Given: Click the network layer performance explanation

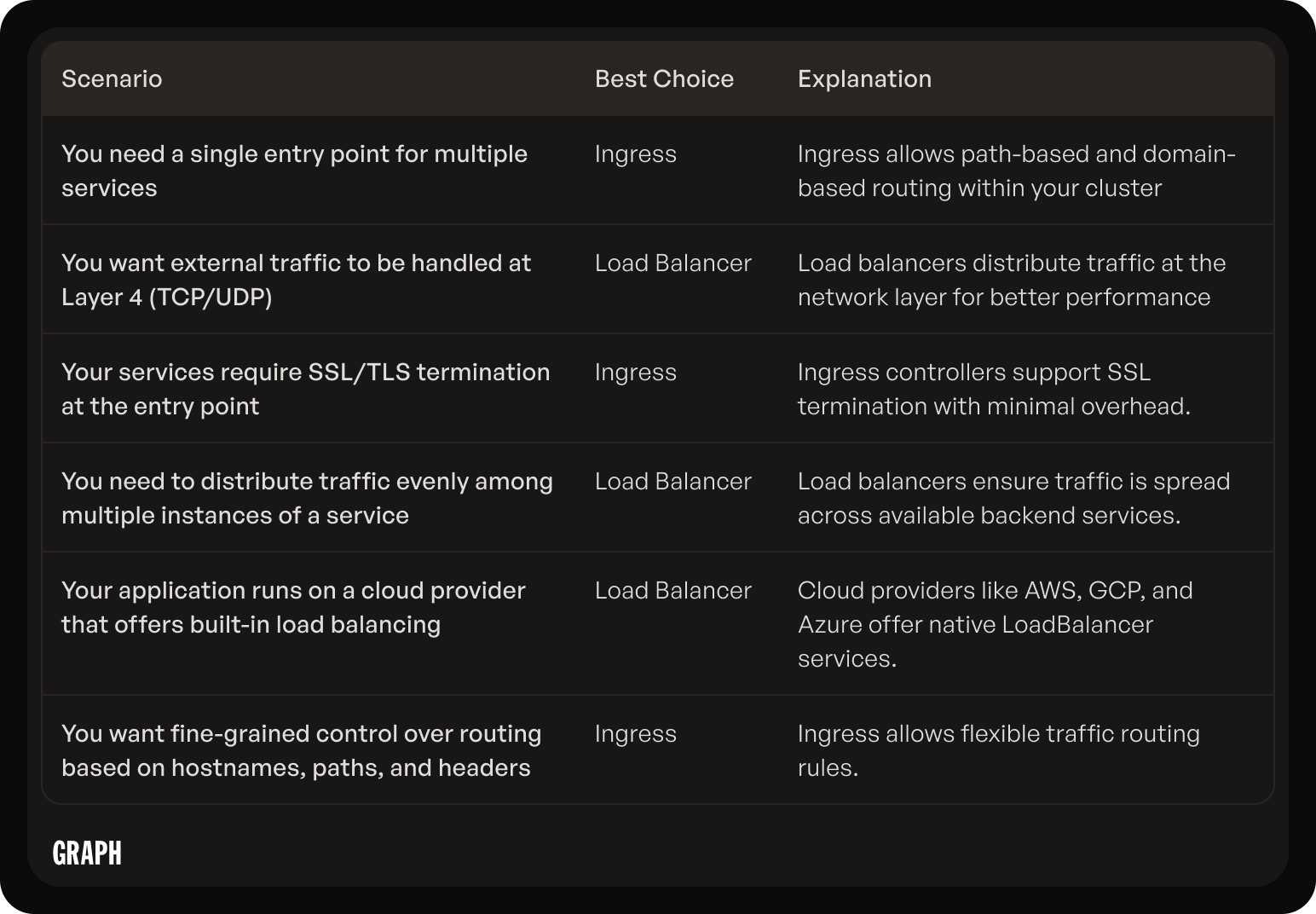Looking at the screenshot, I should pos(1012,280).
